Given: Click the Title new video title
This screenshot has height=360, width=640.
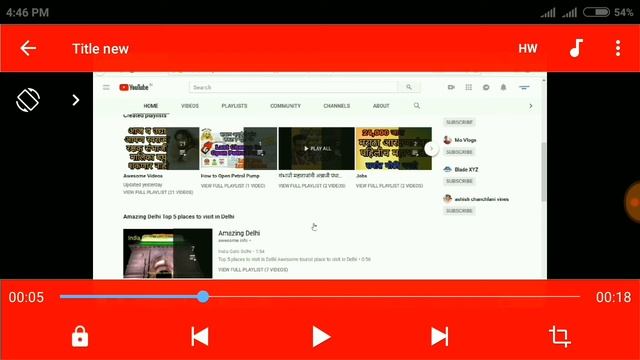Looking at the screenshot, I should 100,49.
